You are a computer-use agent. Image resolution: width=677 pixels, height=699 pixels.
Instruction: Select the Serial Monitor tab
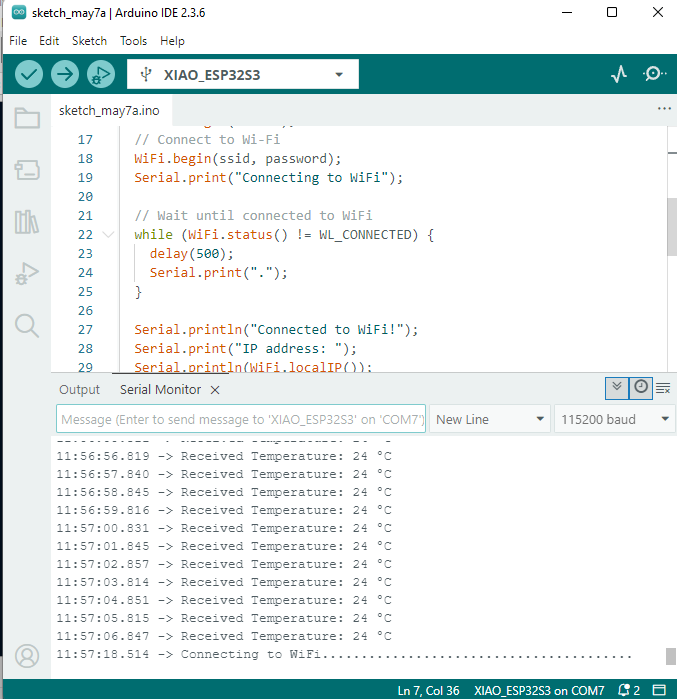(160, 390)
